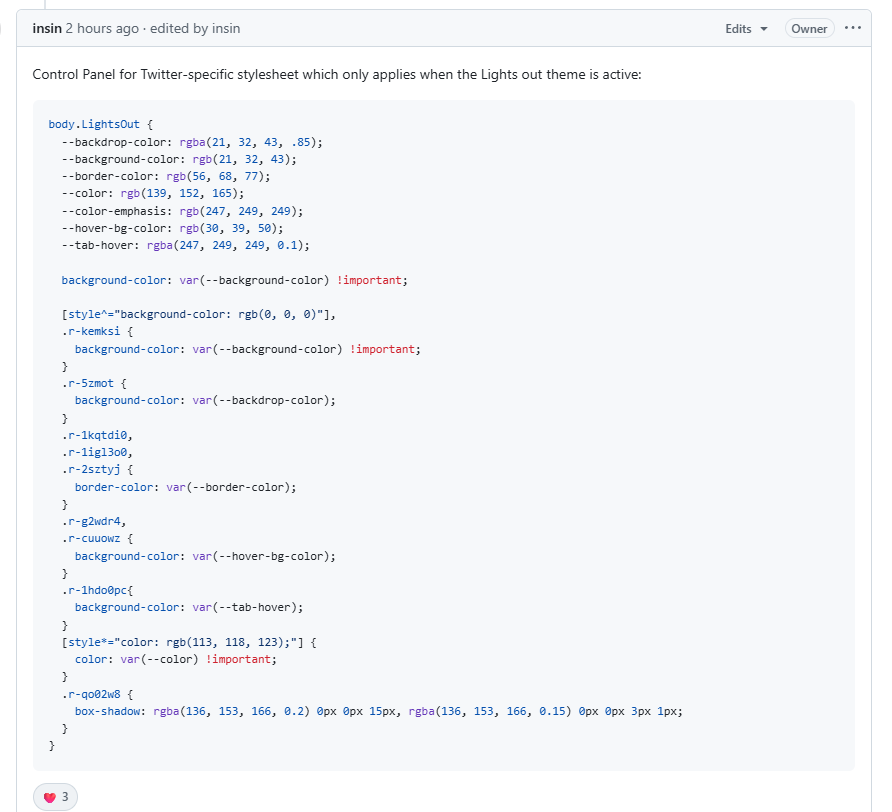Click the '.r-1igl3o0,' selector line
Screen dimensions: 892x812
click(97, 452)
